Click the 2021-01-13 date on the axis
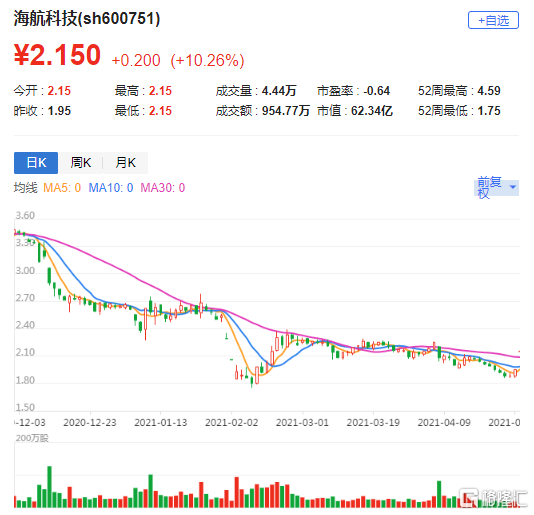The image size is (534, 515). (161, 423)
